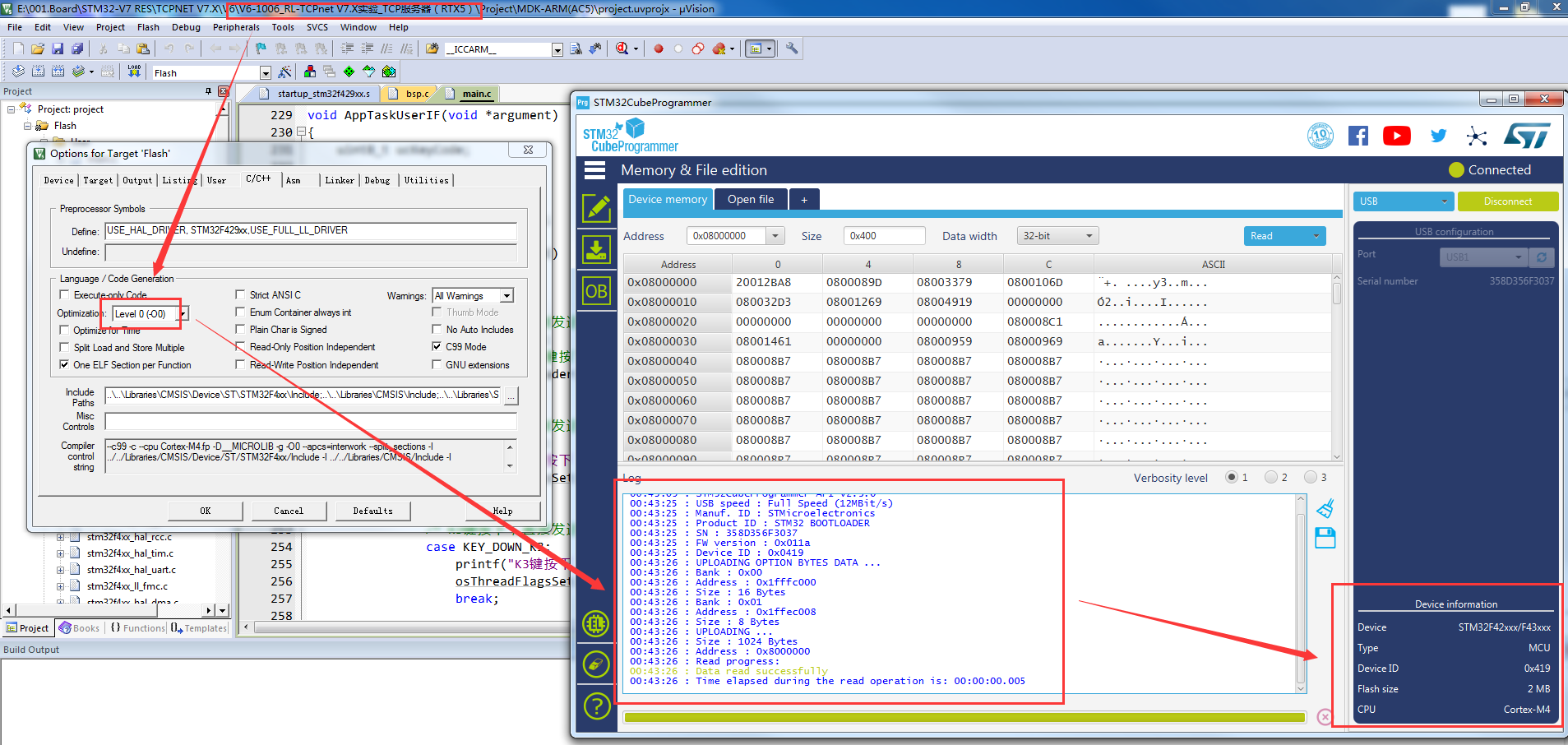Open the Configuration wrench icon in µVision toolbar
The image size is (1568, 745).
coord(792,49)
